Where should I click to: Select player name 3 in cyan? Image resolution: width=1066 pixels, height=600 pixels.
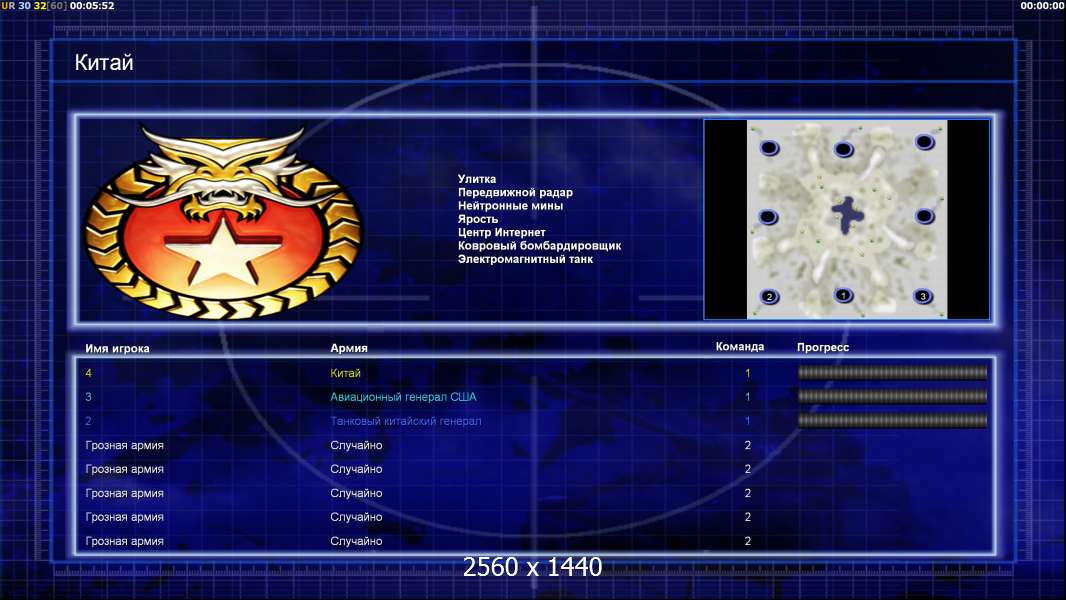(x=88, y=397)
